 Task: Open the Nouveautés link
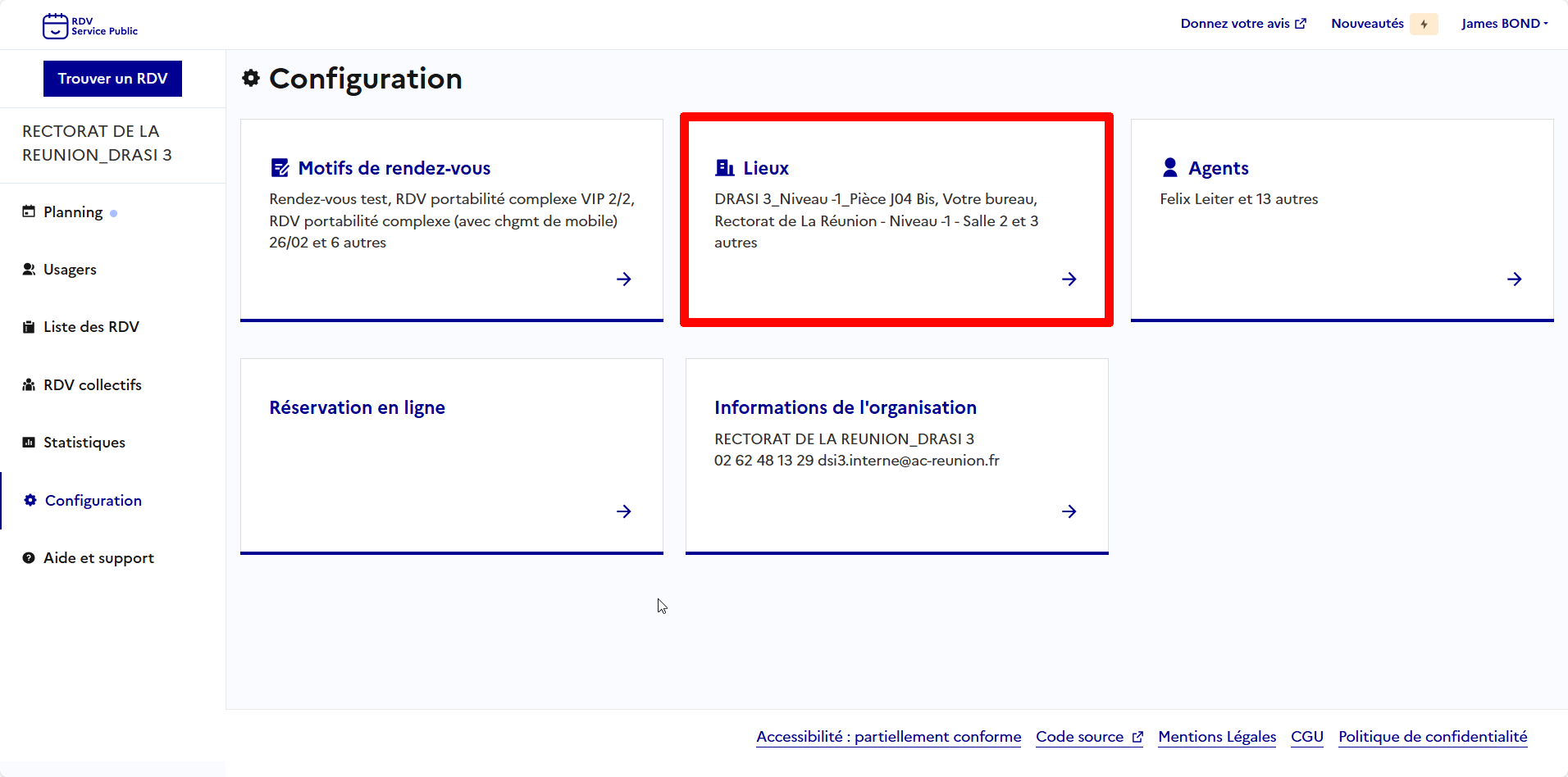pos(1367,24)
